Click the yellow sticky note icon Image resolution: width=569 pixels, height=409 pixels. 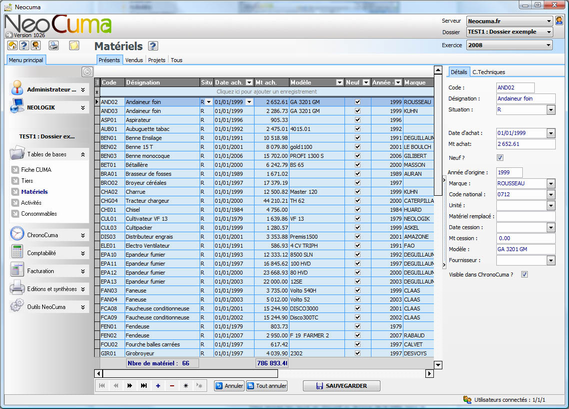tap(74, 45)
